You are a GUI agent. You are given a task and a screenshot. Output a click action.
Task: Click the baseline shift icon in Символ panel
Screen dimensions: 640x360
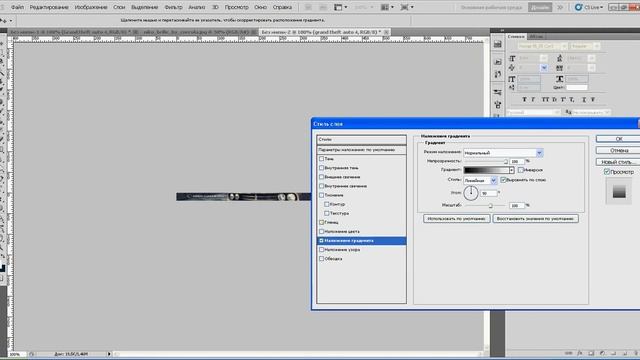(x=512, y=87)
